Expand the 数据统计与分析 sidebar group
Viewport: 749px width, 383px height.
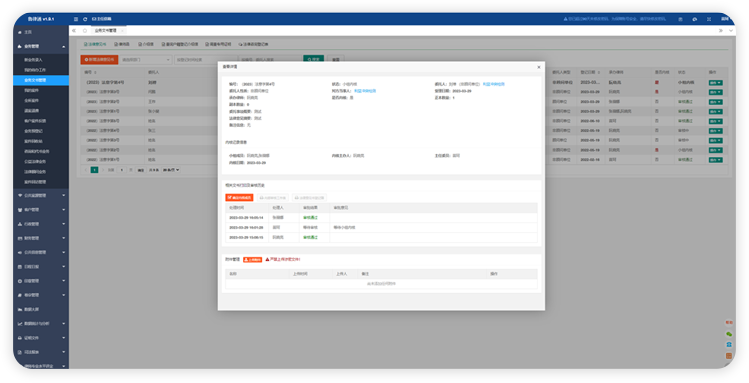tap(41, 324)
